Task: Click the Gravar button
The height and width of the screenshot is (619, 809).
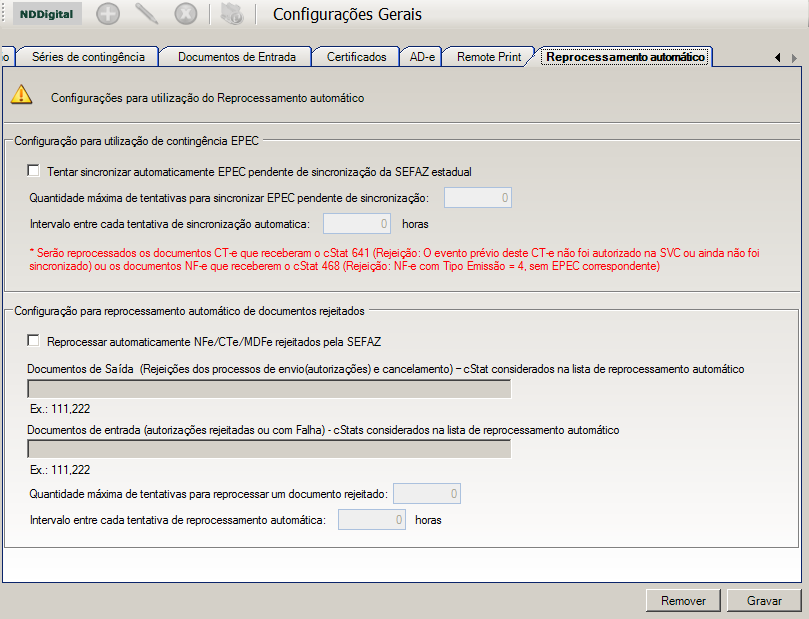Action: pyautogui.click(x=764, y=600)
